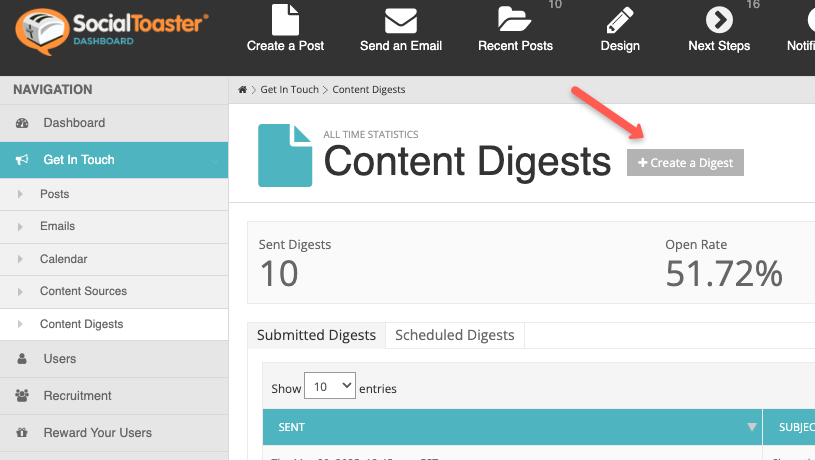Viewport: 815px width, 460px height.
Task: Switch to Submitted Digests tab
Action: [316, 335]
